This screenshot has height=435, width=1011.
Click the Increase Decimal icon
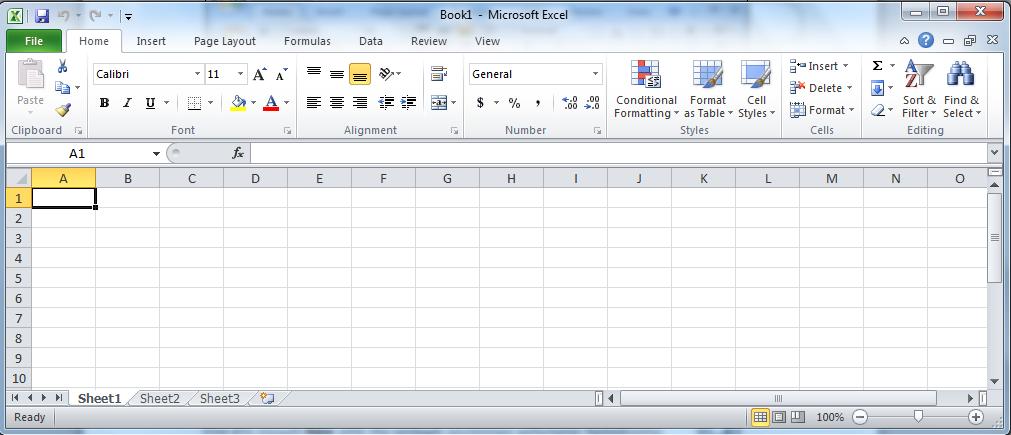569,102
